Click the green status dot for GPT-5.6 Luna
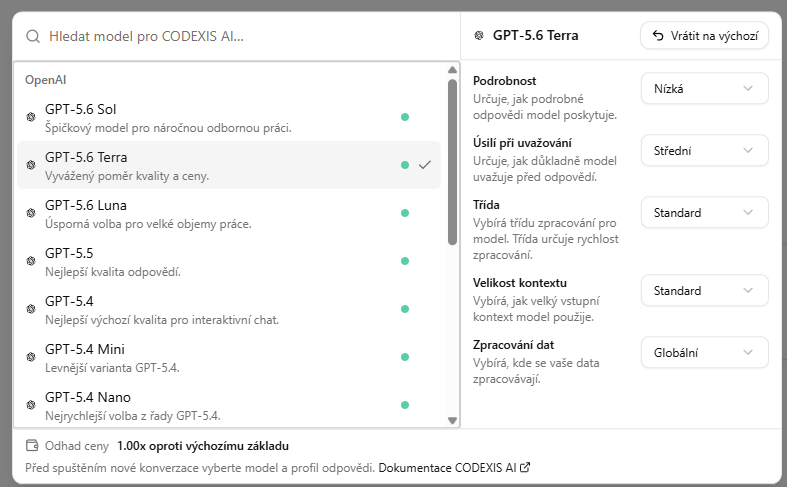787x487 pixels. (405, 213)
